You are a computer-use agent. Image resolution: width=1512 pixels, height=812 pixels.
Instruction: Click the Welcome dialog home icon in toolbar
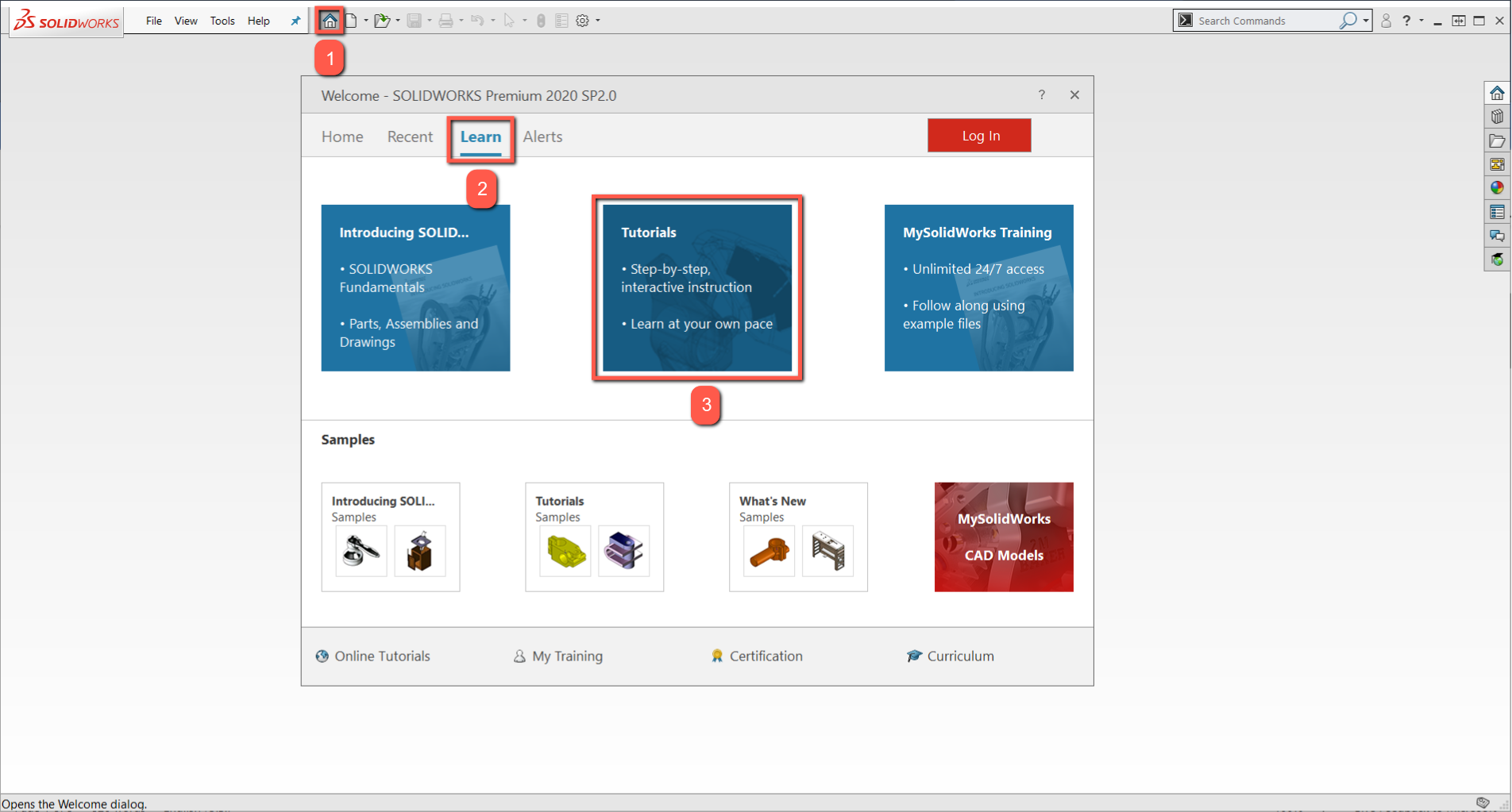[x=330, y=21]
